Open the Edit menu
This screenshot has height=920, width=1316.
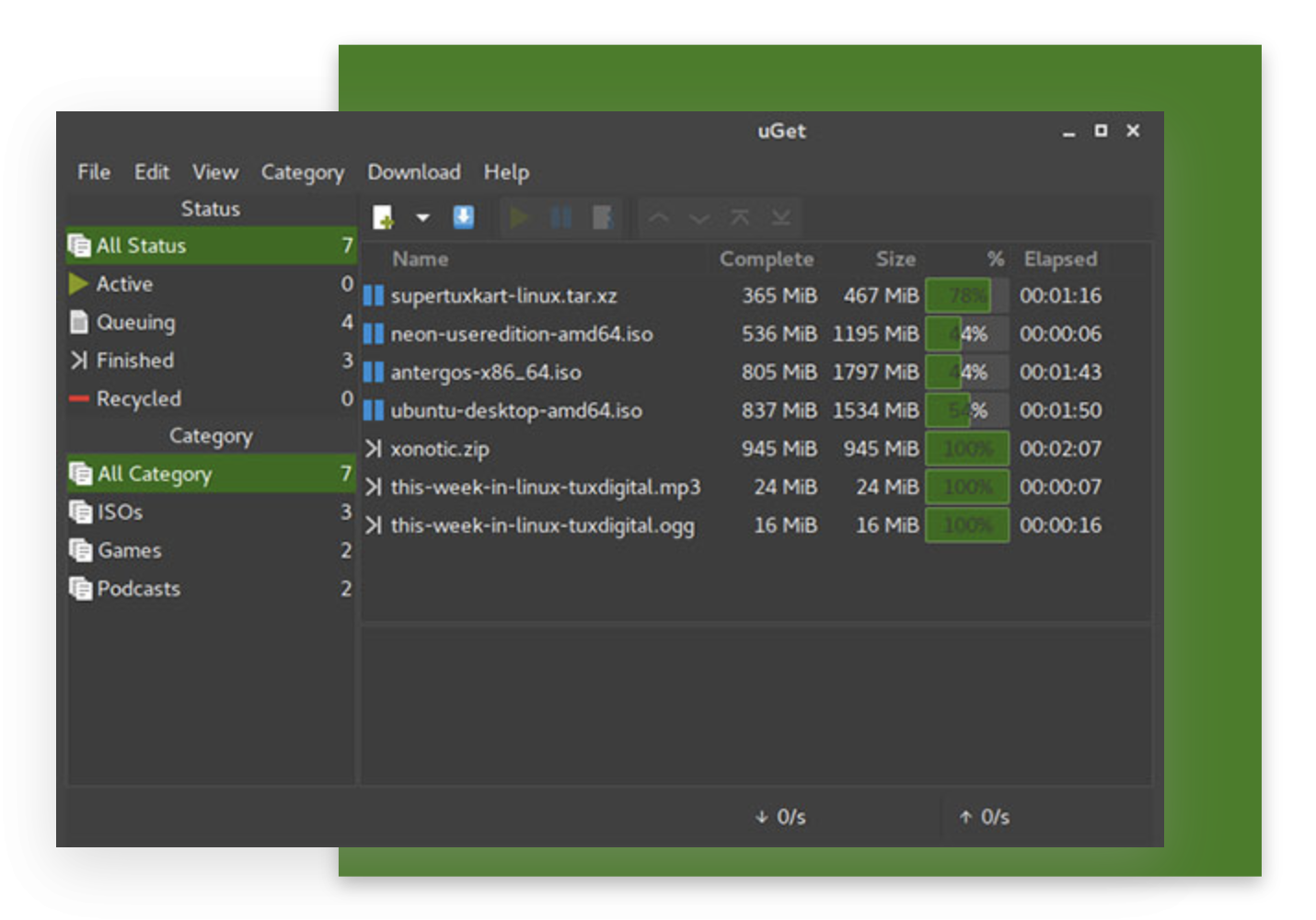(152, 172)
